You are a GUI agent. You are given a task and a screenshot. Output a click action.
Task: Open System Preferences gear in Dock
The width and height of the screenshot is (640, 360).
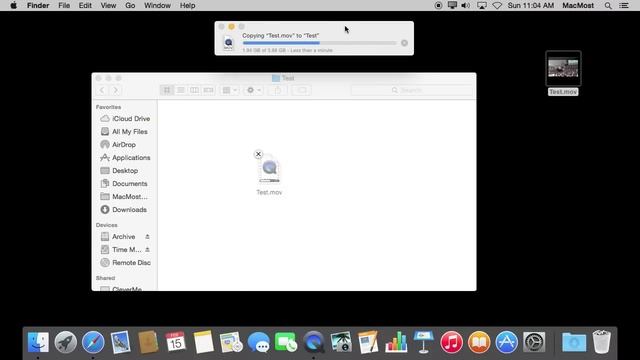click(x=534, y=342)
